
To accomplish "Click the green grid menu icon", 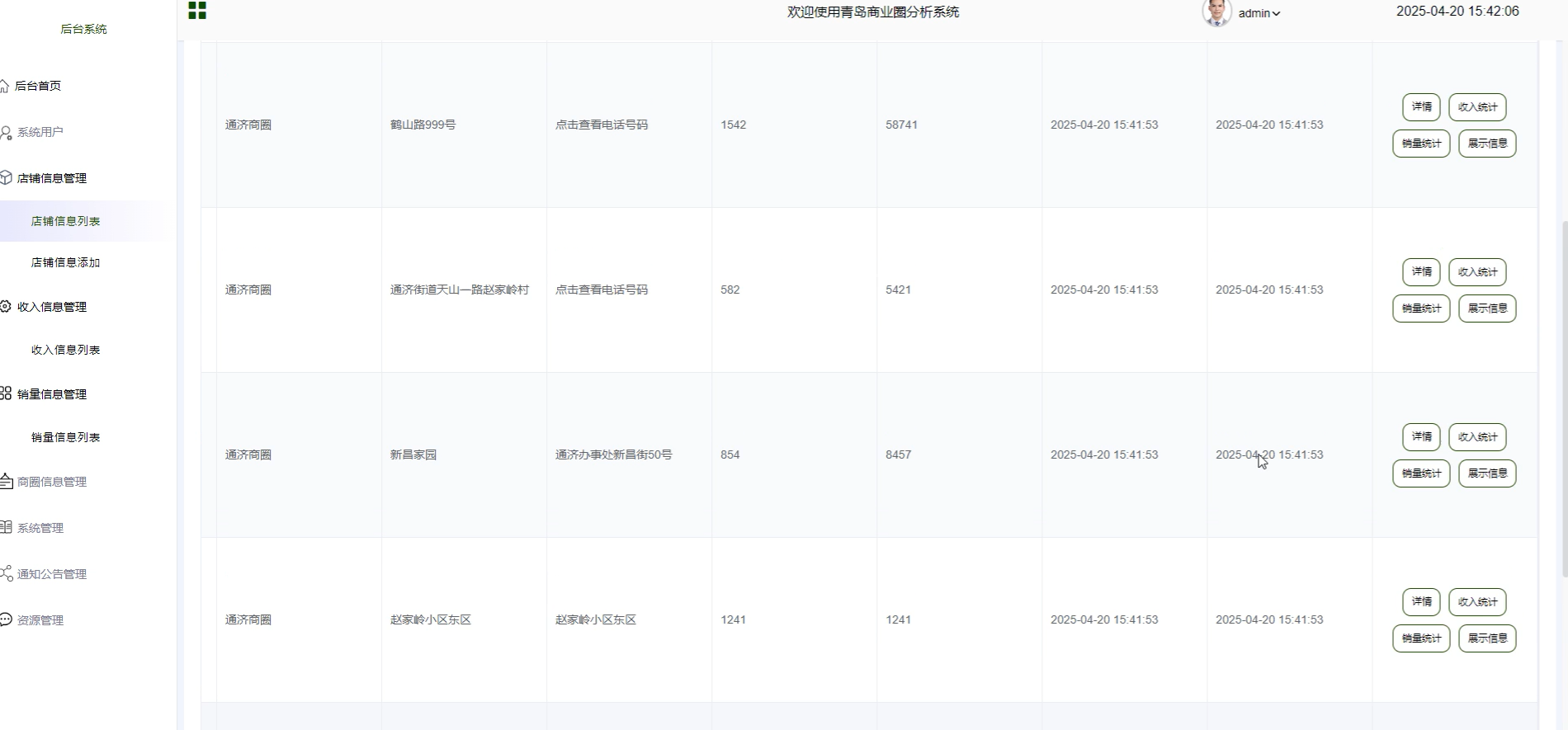I will coord(197,10).
